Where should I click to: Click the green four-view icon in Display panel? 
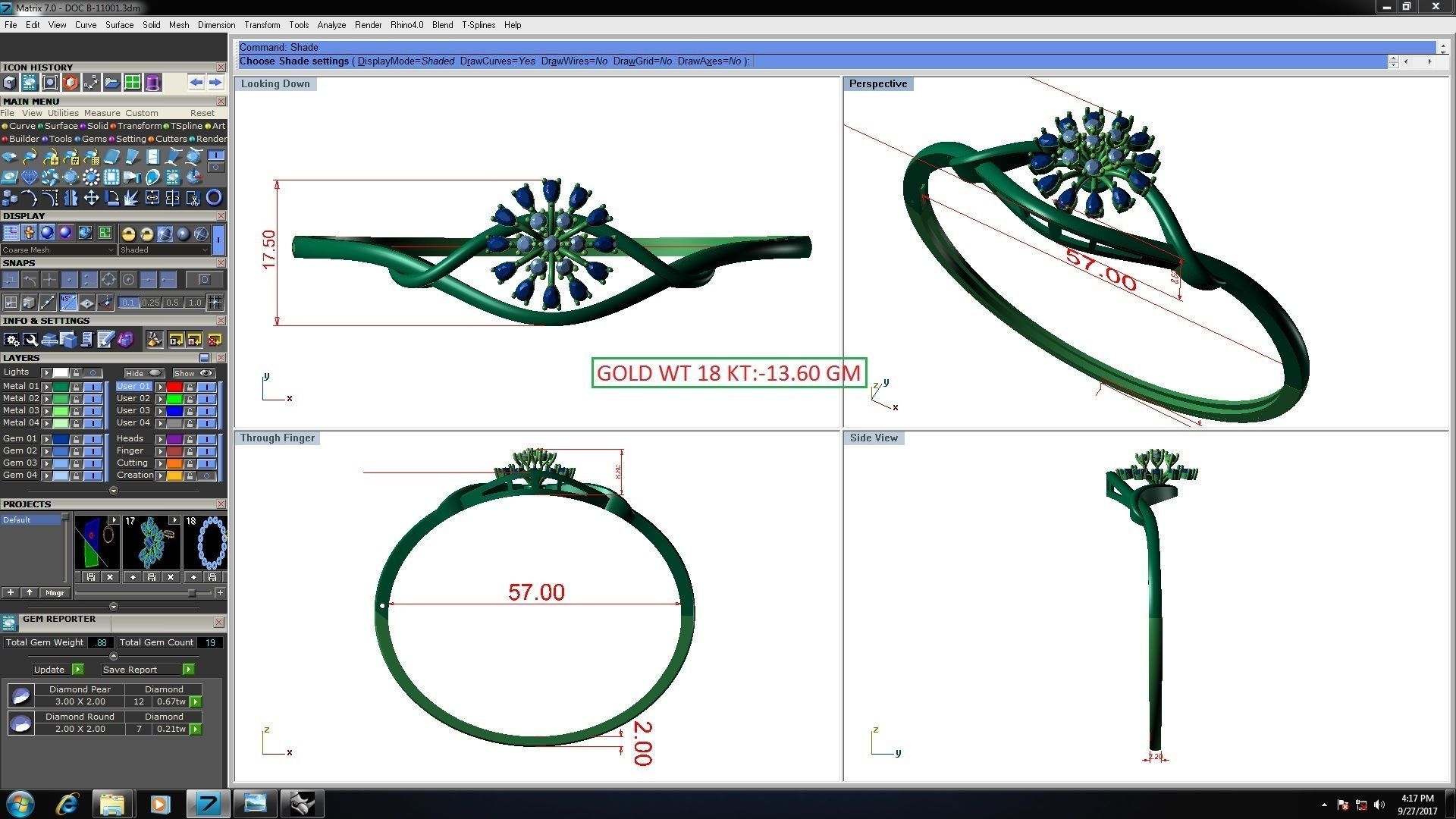(105, 233)
